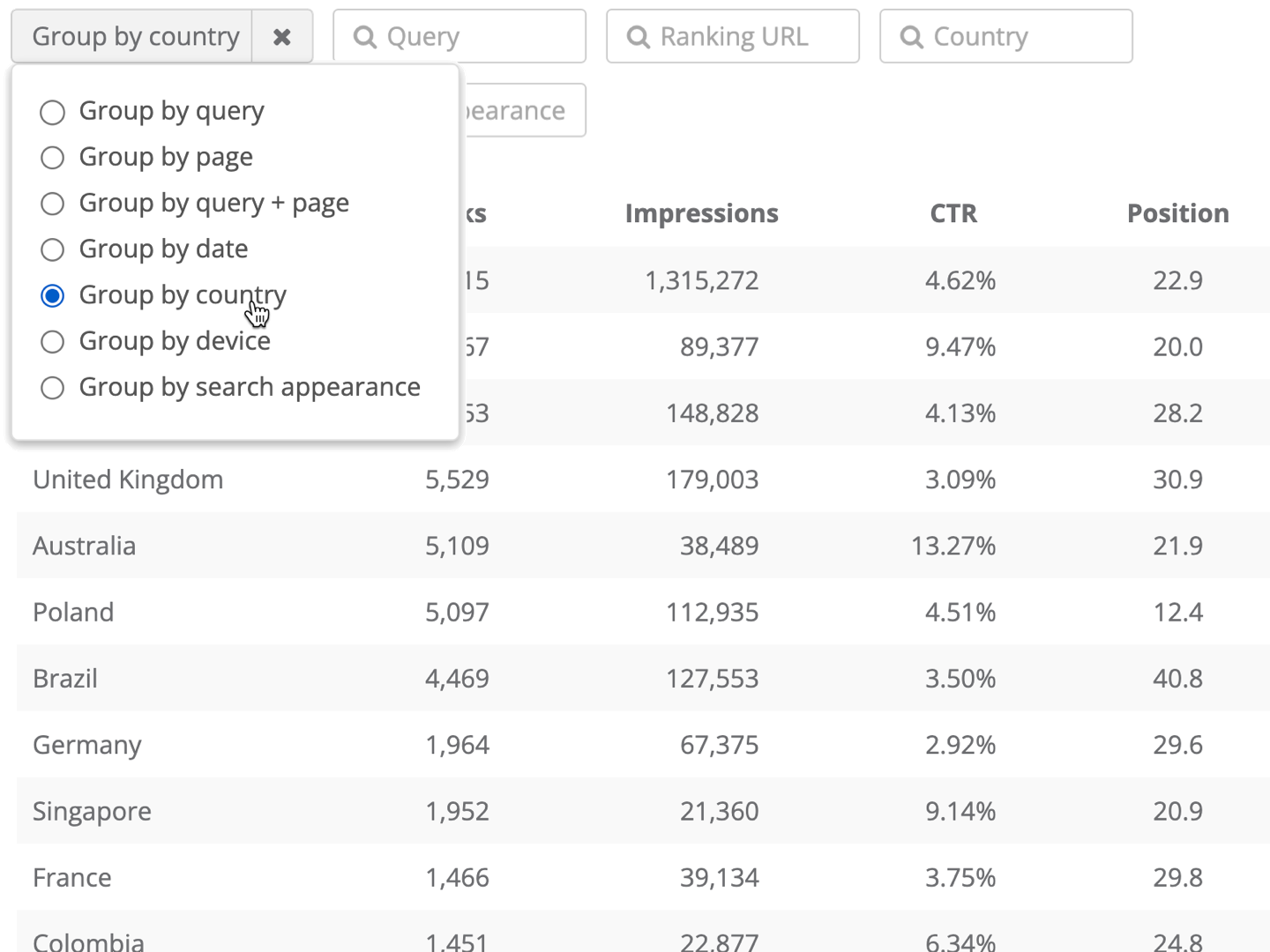Image resolution: width=1270 pixels, height=952 pixels.
Task: Click the 39,134 impressions for France
Action: tap(720, 878)
